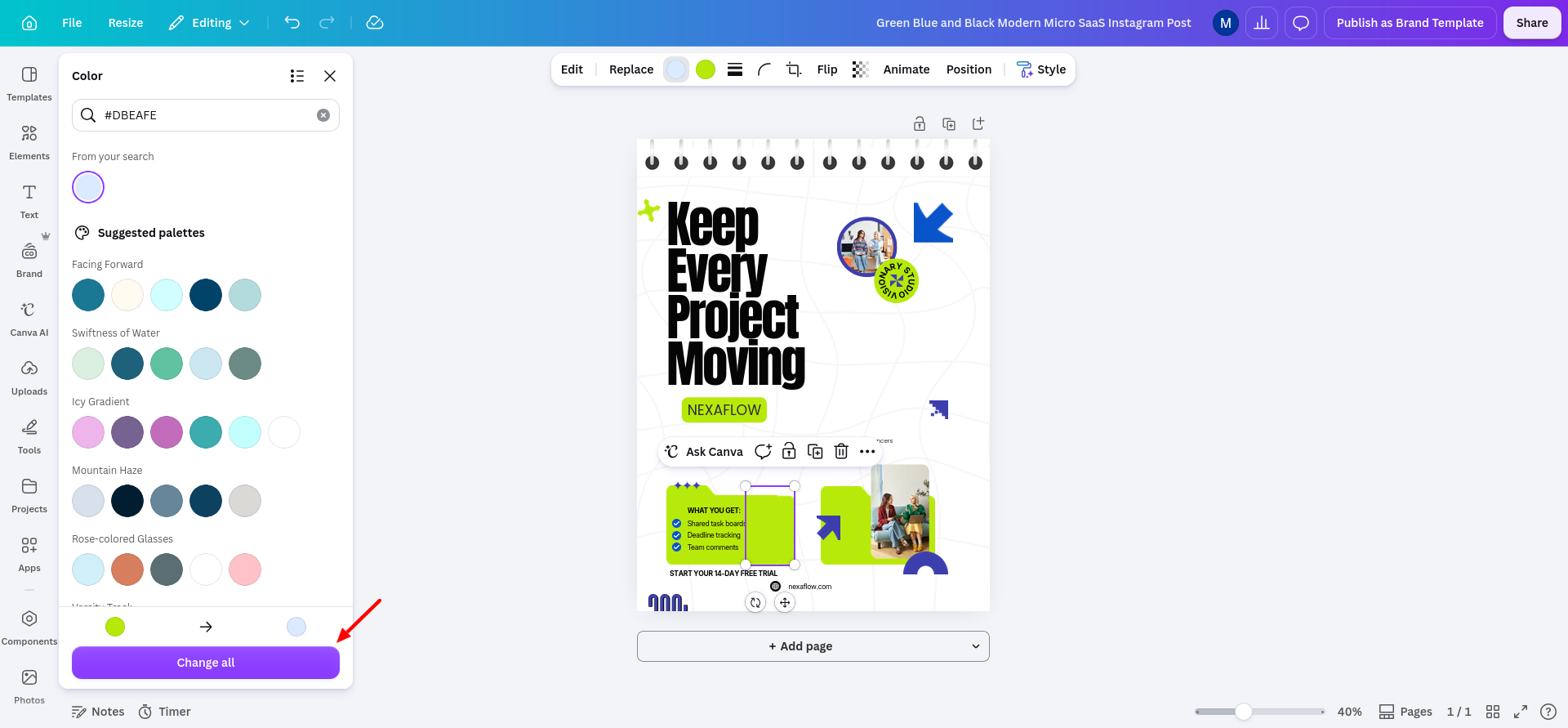Clear the #DBEAFE color search field

323,115
